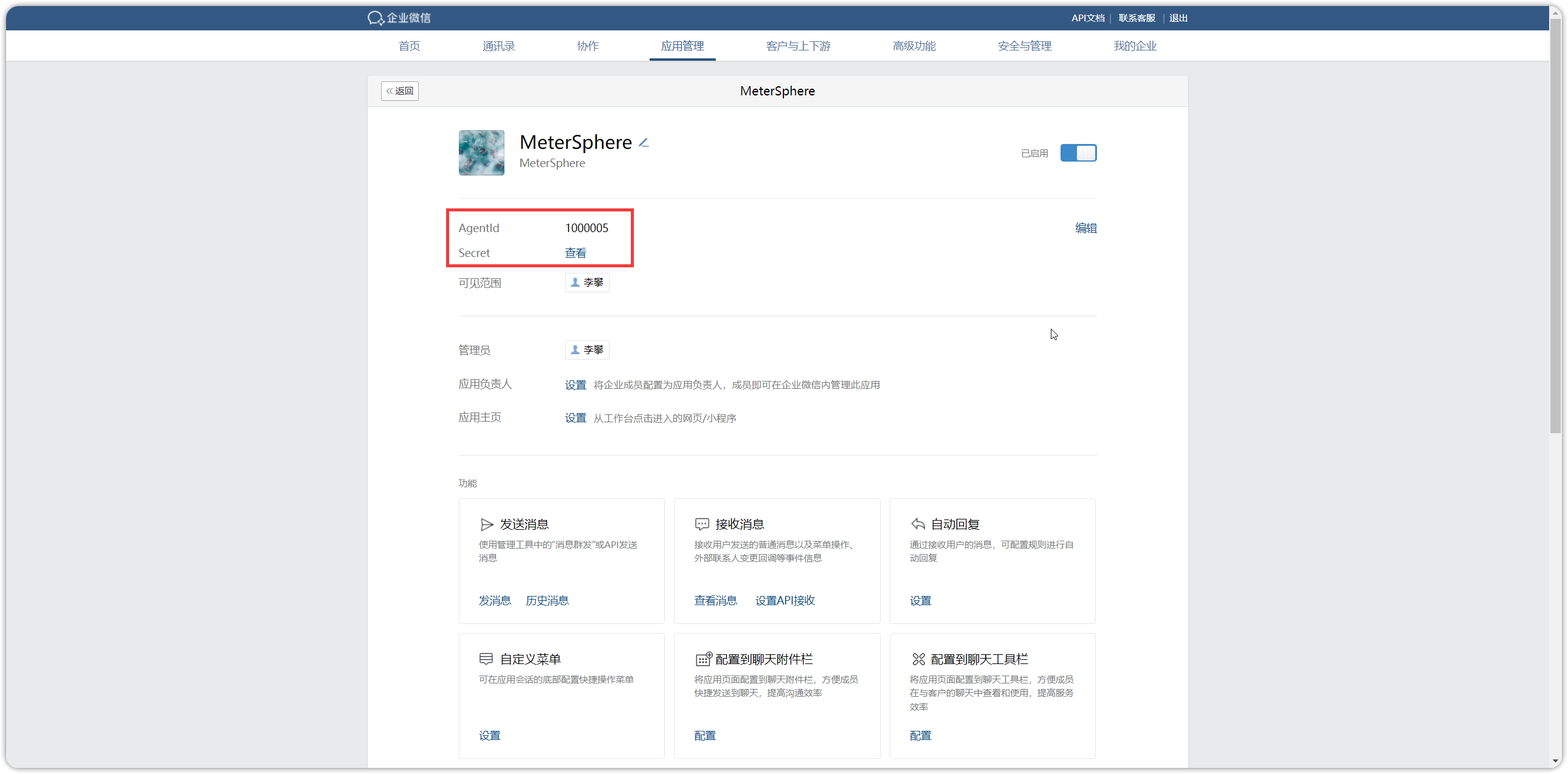
Task: Open the 客户与上下游 tab
Action: pos(798,46)
